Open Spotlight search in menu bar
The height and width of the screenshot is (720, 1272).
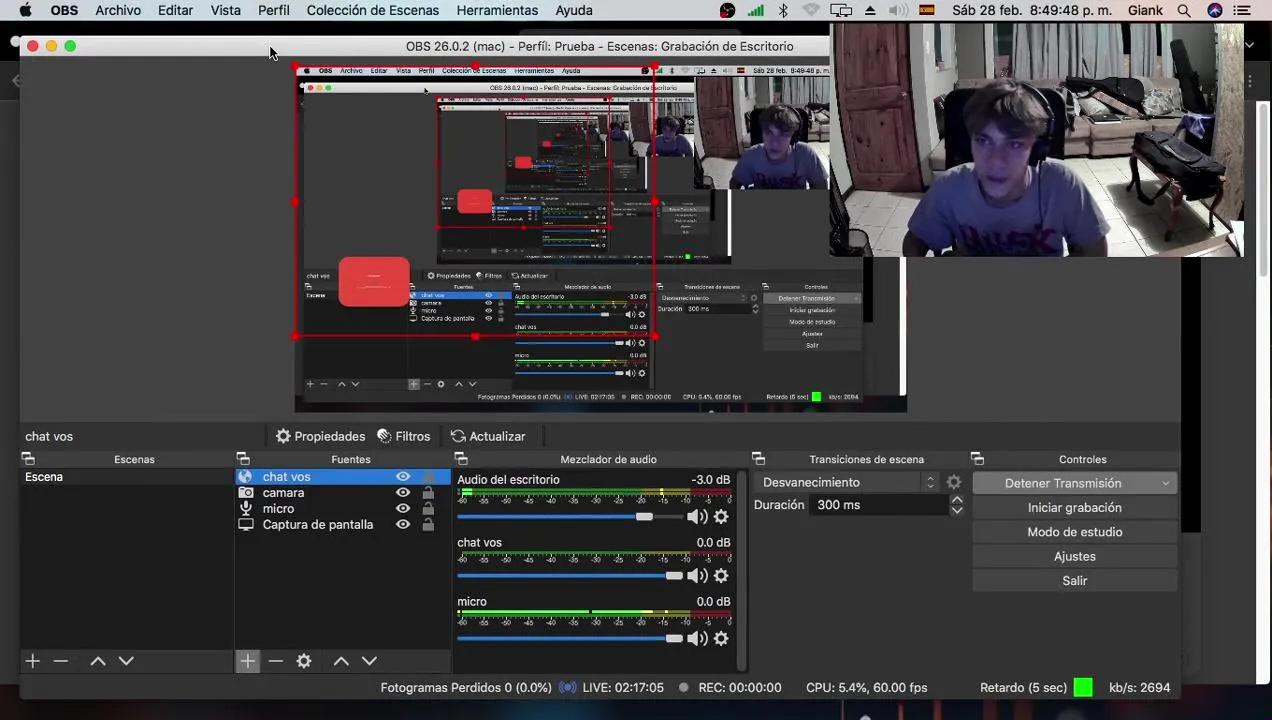point(1184,10)
